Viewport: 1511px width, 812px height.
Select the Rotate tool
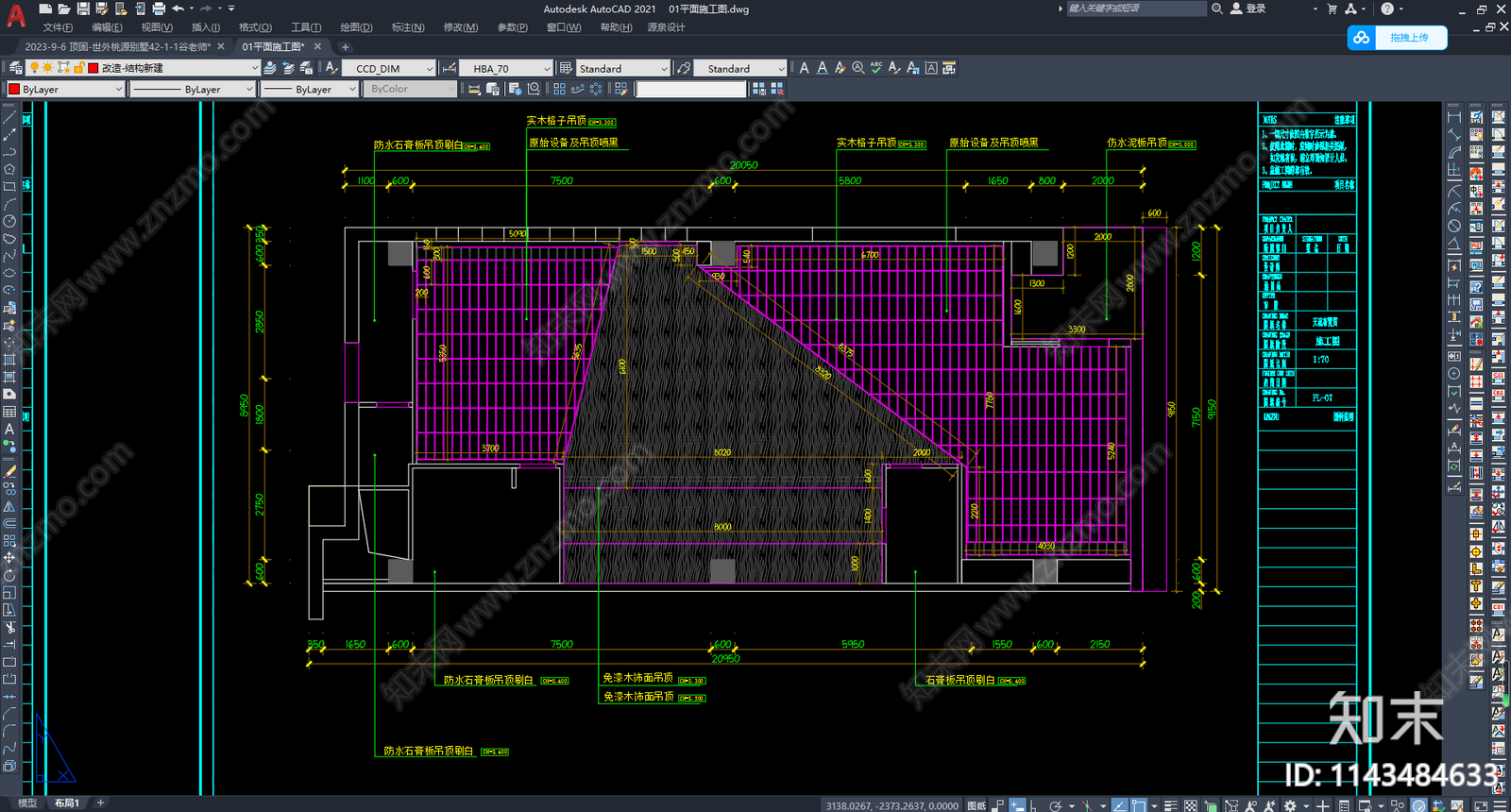click(9, 575)
